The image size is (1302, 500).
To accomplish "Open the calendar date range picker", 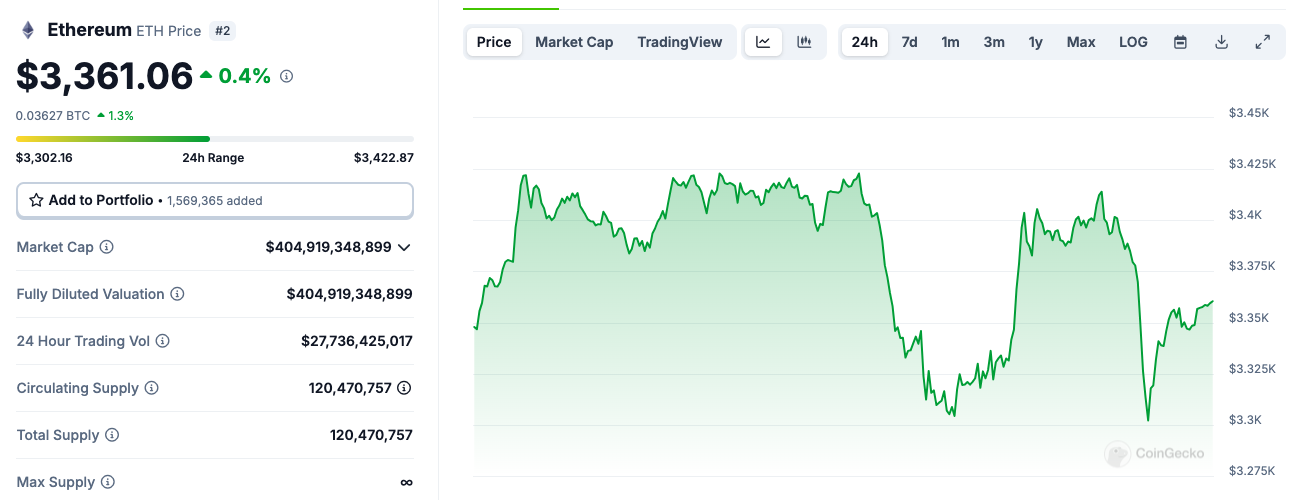I will click(1180, 42).
